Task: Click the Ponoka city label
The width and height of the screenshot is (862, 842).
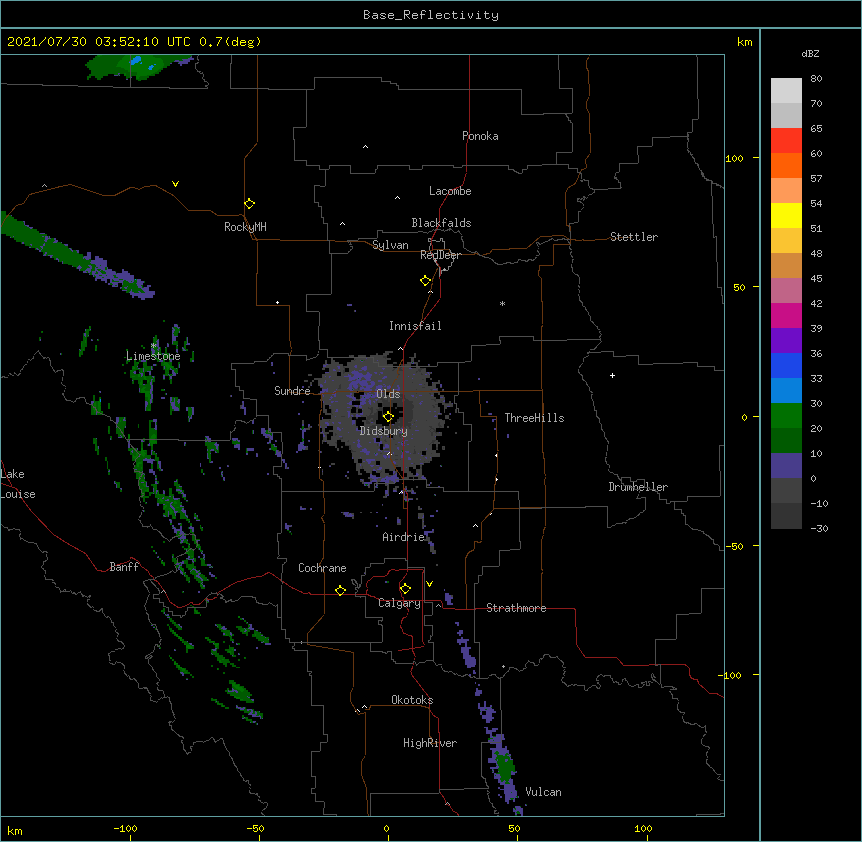Action: click(x=480, y=136)
